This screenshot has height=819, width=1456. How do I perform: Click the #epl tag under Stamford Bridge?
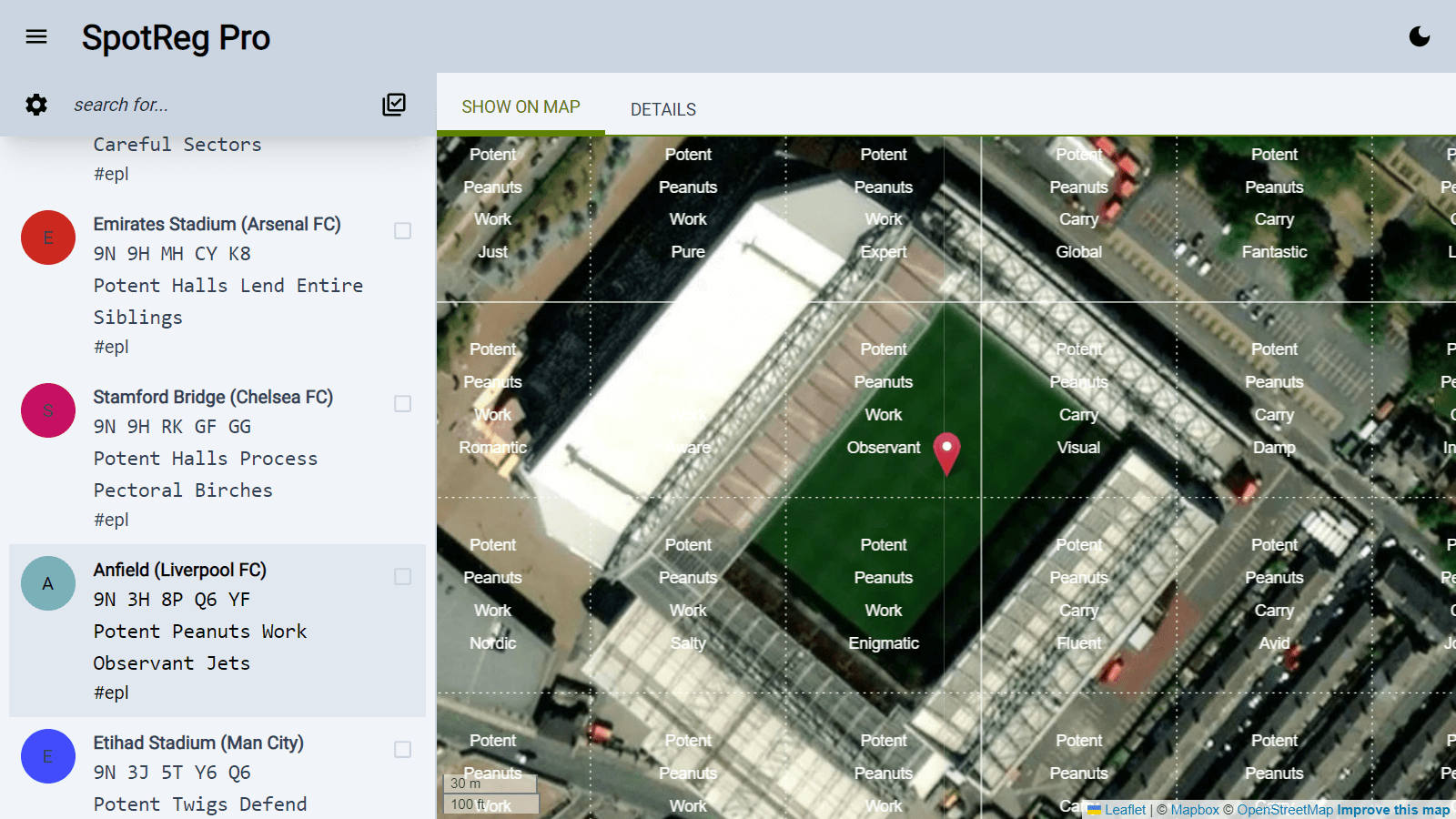[111, 520]
